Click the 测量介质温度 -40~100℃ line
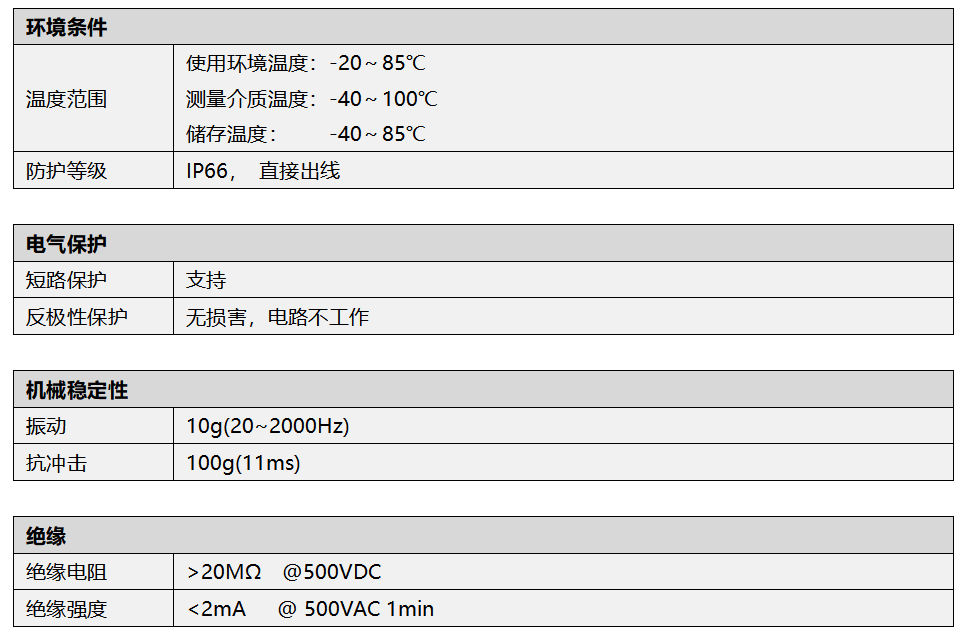Viewport: 970px width, 639px height. (x=312, y=99)
